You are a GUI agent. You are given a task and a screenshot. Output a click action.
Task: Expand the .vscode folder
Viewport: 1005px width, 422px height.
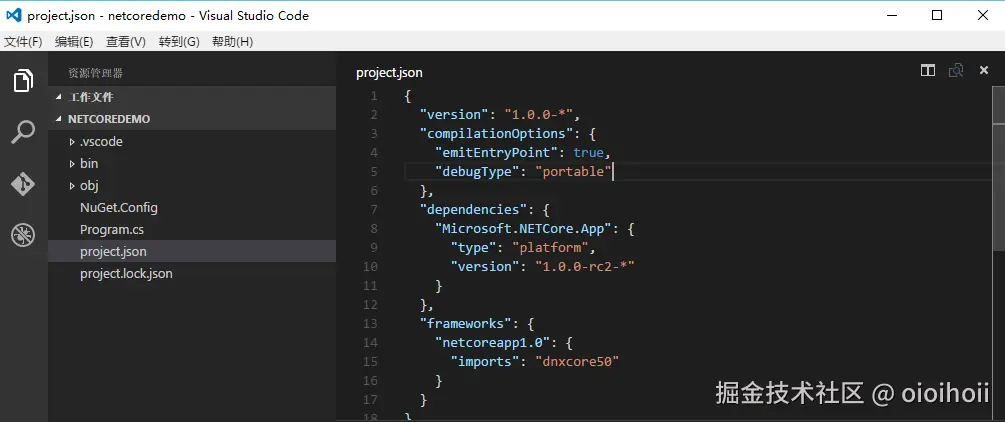[x=72, y=142]
